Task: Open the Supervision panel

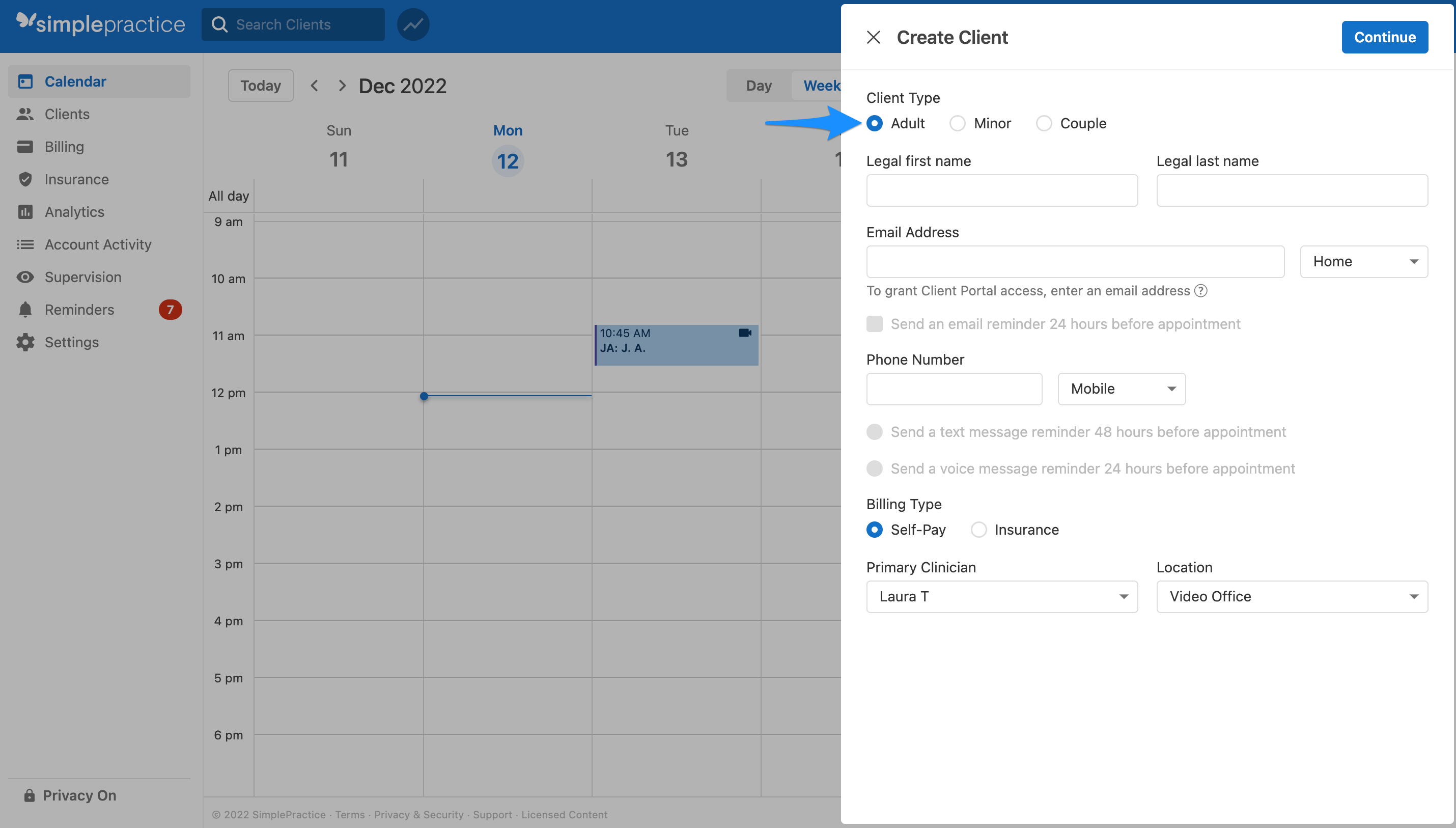Action: tap(83, 277)
